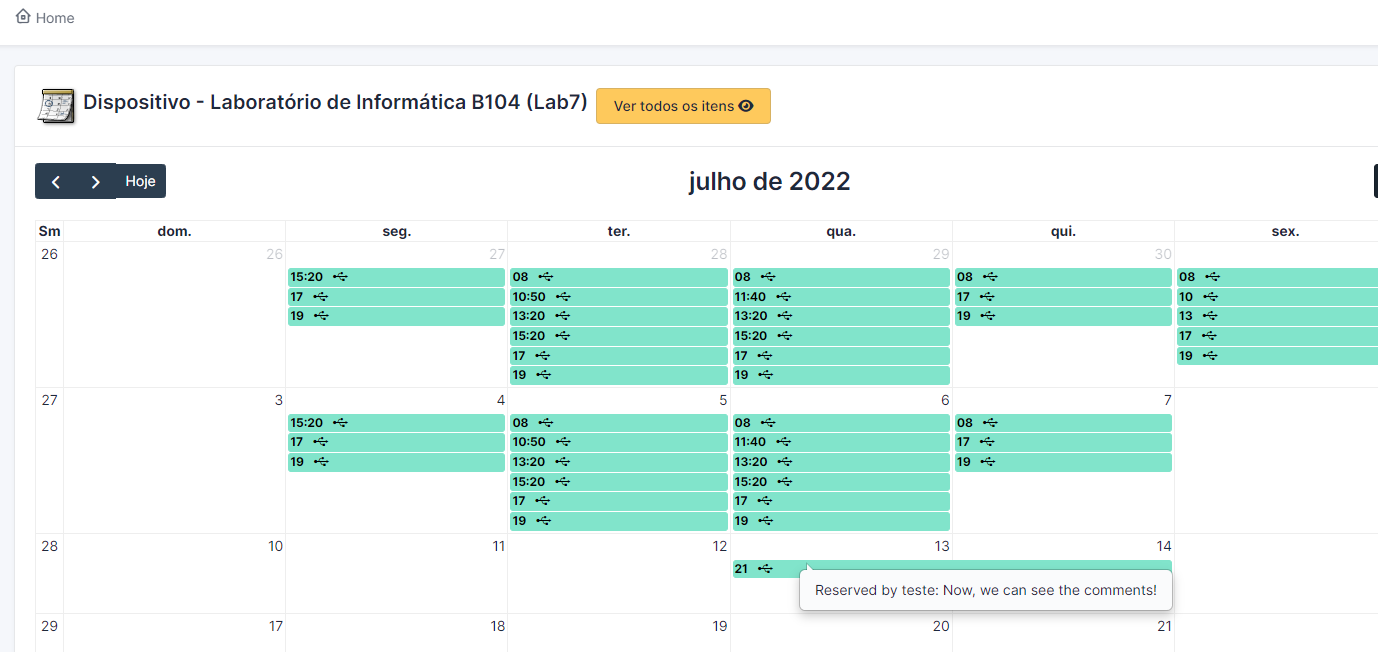The image size is (1378, 652).
Task: Select week number 28 in Sm column
Action: tap(49, 546)
